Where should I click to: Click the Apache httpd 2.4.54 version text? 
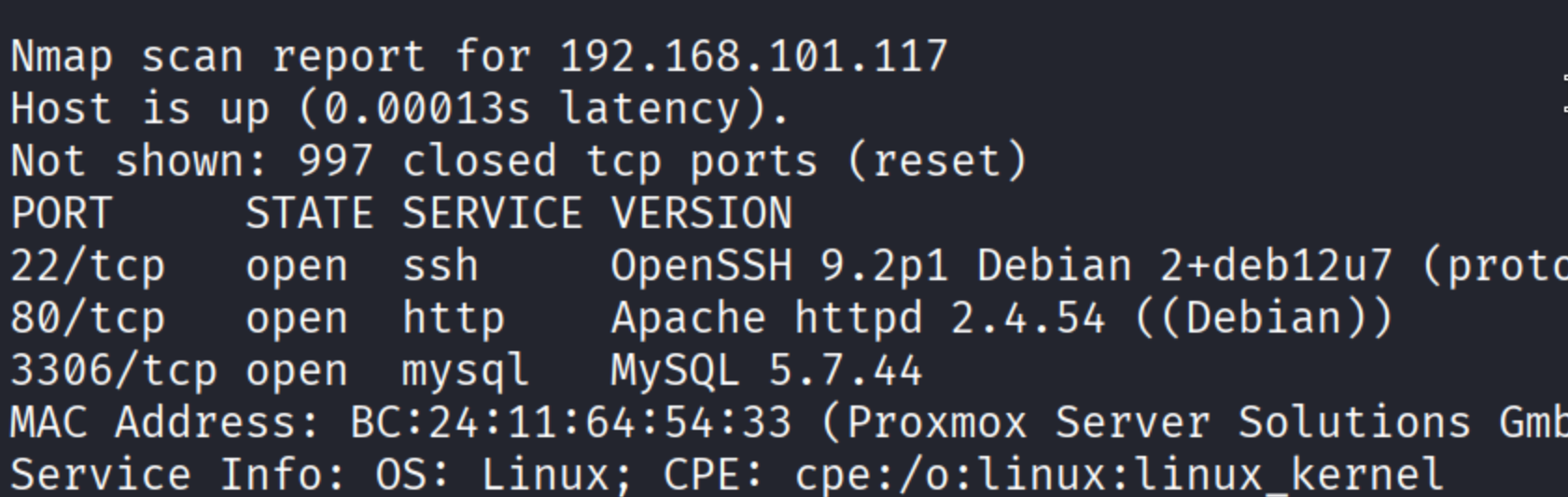coord(858,319)
